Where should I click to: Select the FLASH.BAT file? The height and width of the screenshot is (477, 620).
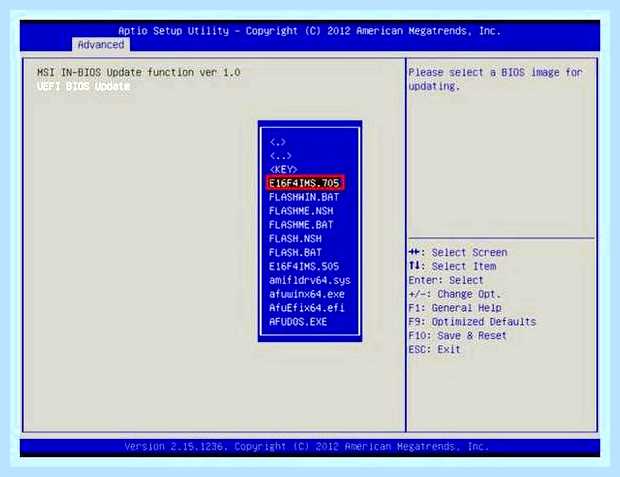tap(295, 252)
